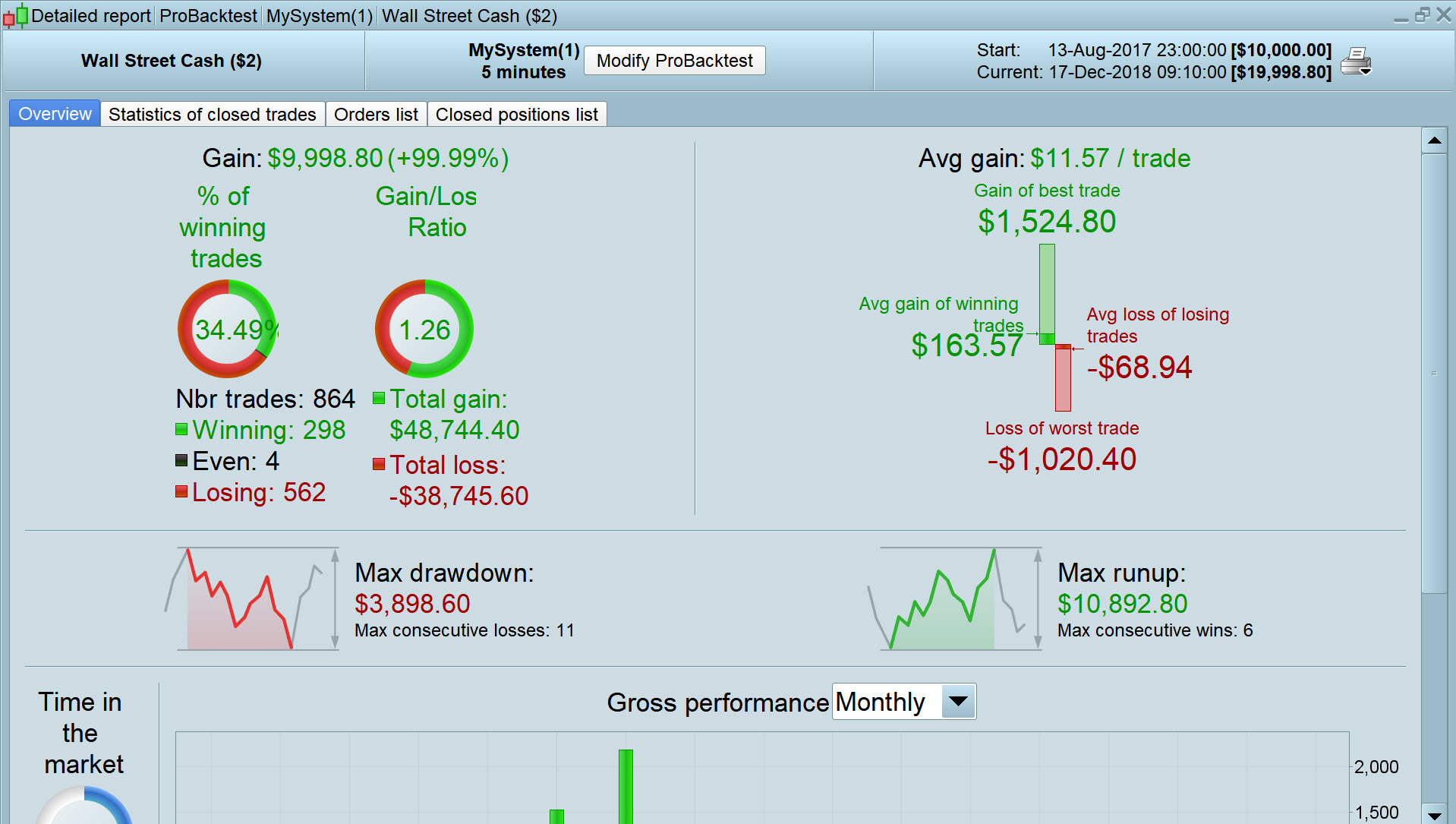The height and width of the screenshot is (824, 1456).
Task: Click Nbr trades: 864 text
Action: click(266, 399)
